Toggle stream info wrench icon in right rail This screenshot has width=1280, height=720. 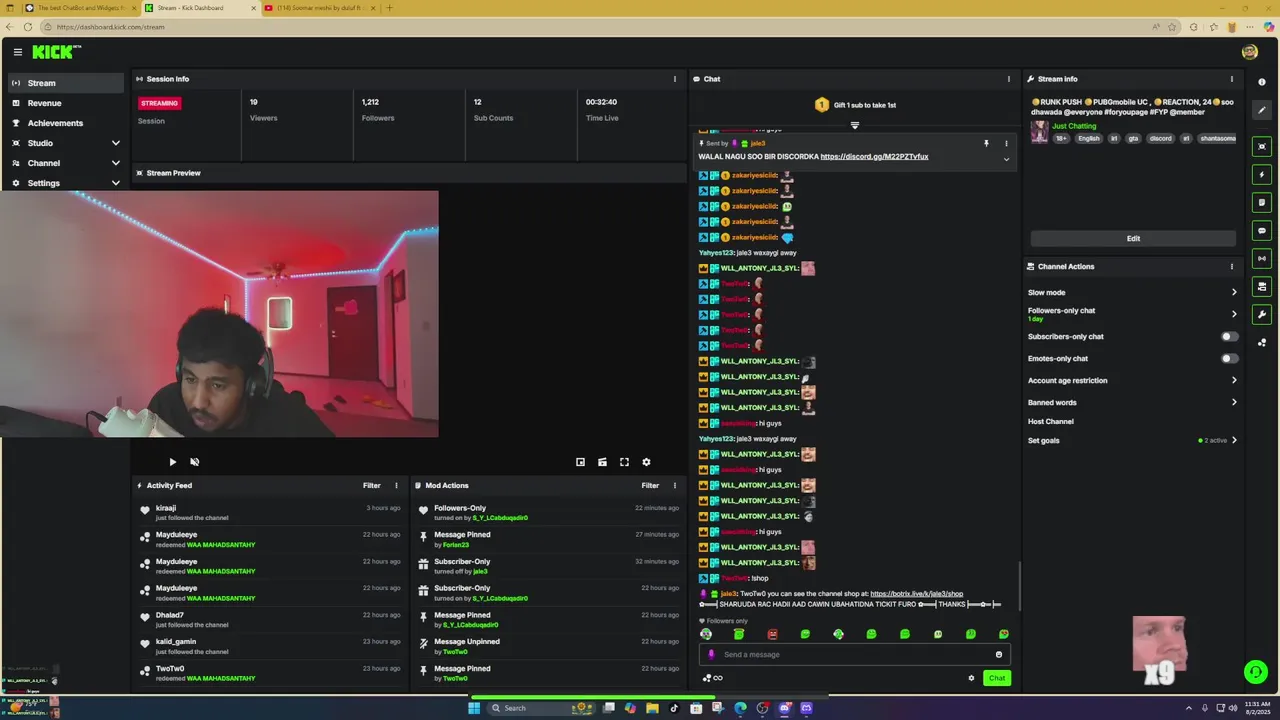click(1262, 315)
